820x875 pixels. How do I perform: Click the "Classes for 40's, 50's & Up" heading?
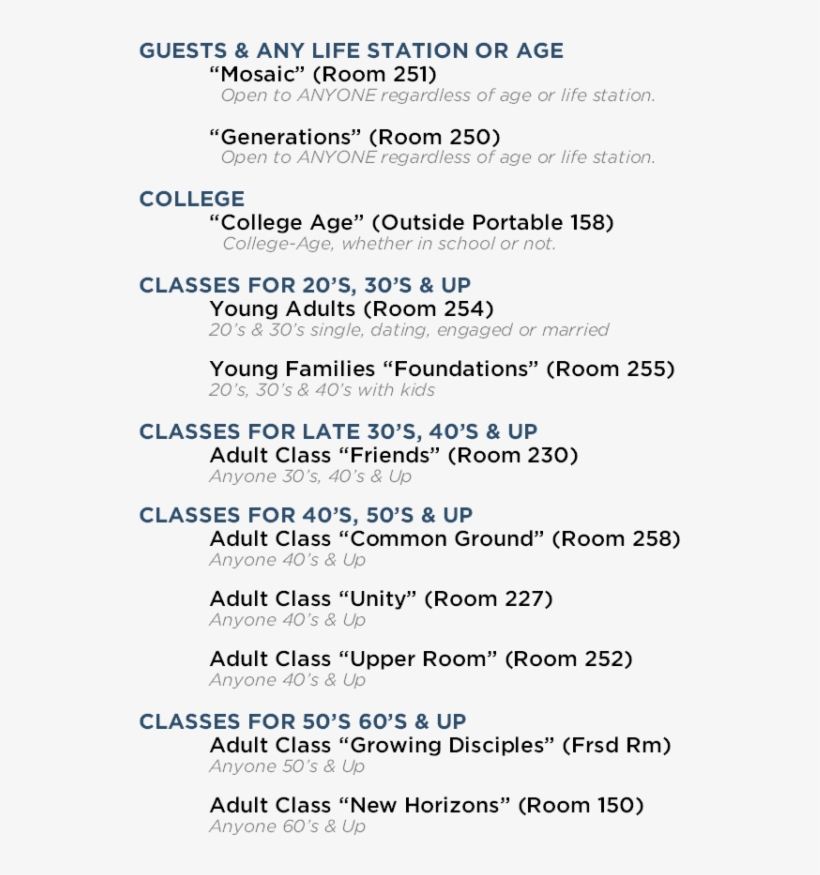(306, 515)
